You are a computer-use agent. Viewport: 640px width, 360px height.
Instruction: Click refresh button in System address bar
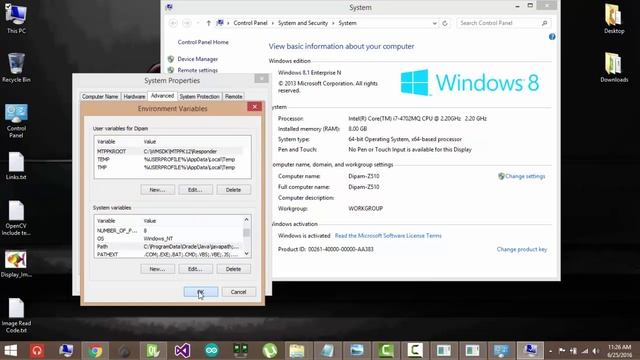tap(445, 23)
